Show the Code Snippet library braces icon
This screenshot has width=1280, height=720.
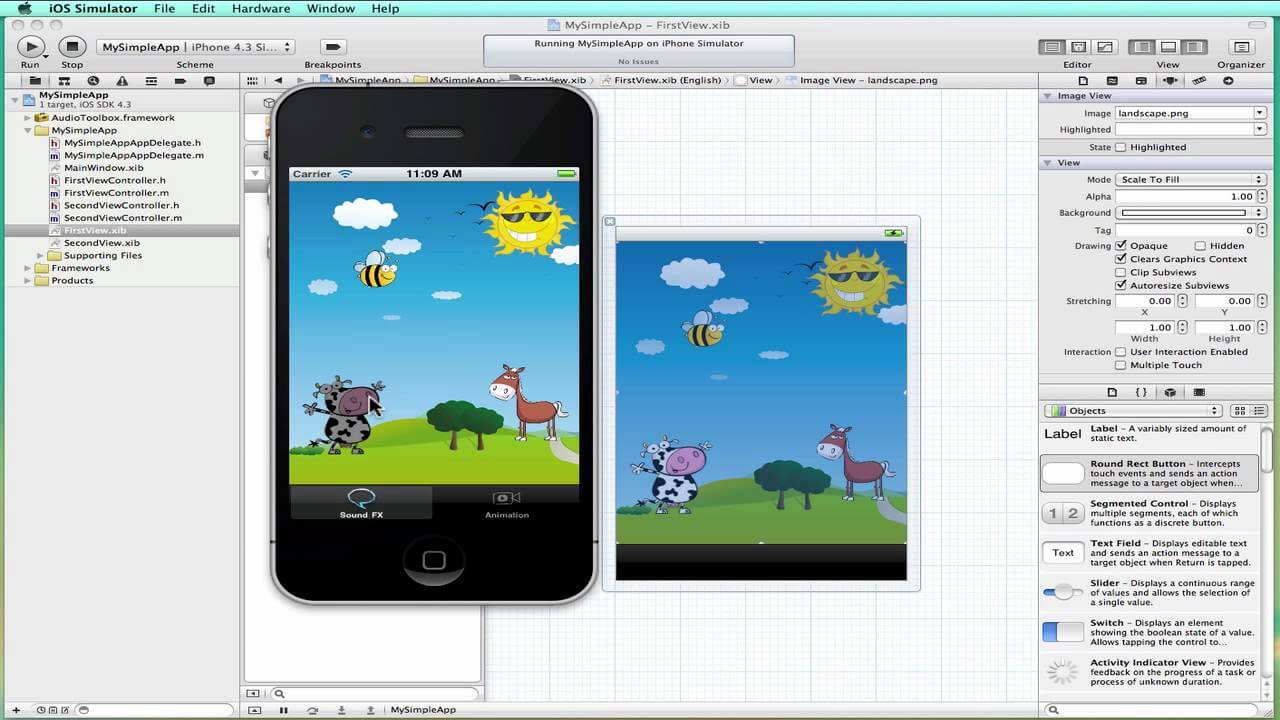(x=1141, y=392)
